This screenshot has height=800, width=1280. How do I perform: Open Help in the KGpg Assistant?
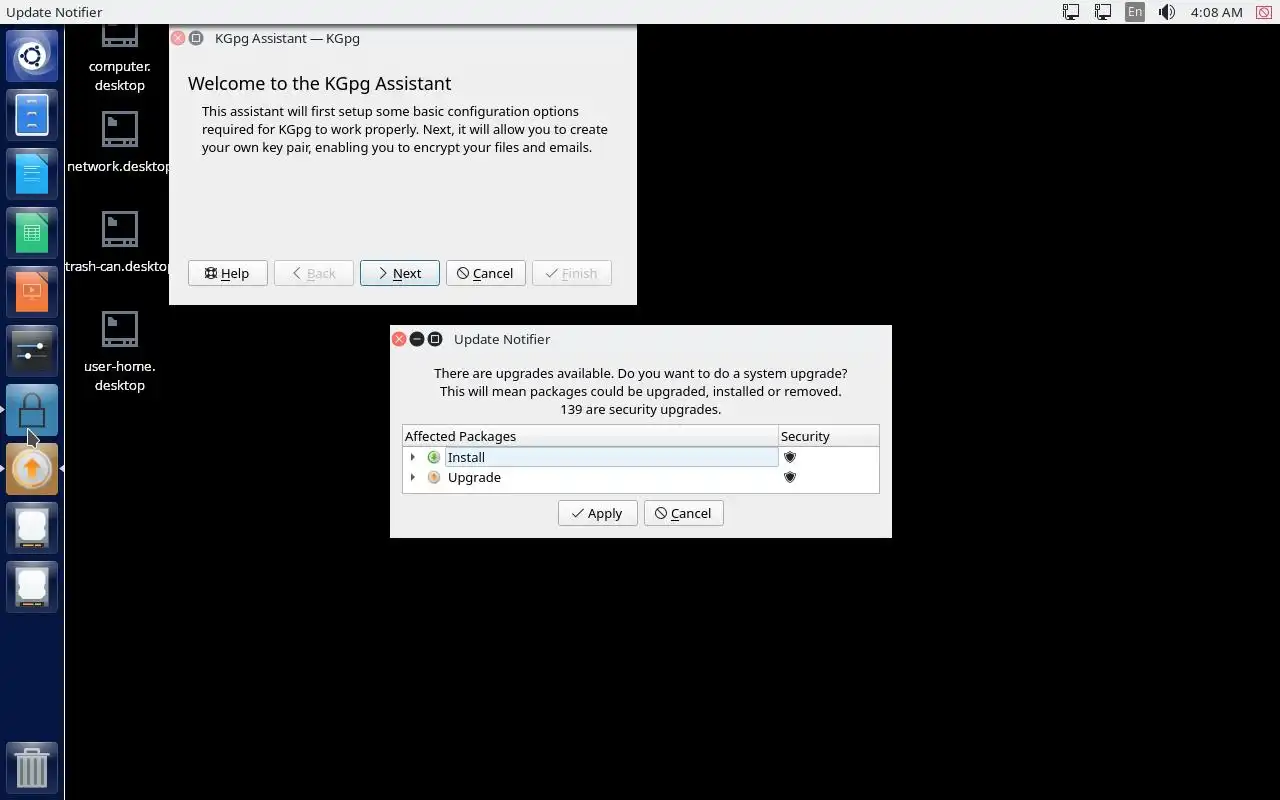pyautogui.click(x=227, y=273)
